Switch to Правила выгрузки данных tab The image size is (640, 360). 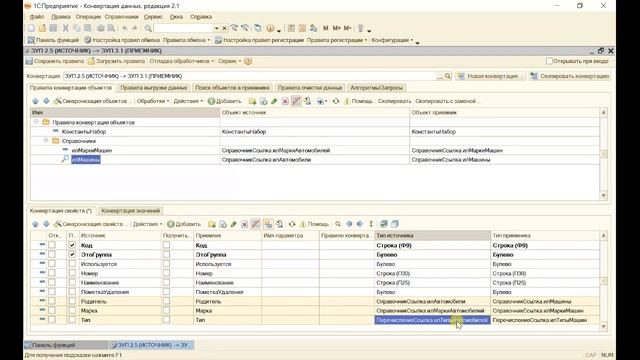(153, 88)
